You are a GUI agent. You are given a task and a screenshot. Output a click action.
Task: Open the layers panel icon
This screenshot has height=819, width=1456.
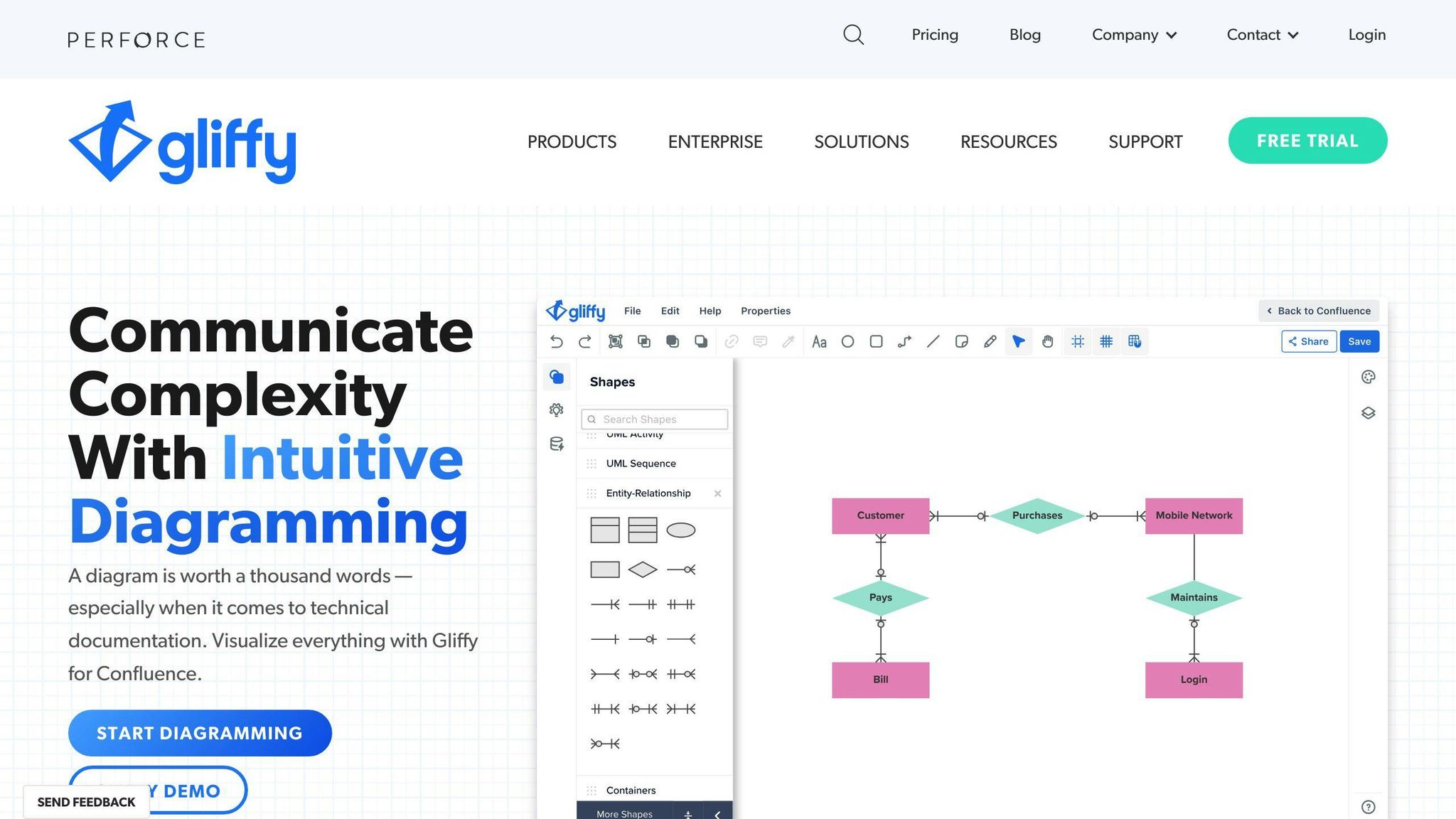pos(1368,413)
